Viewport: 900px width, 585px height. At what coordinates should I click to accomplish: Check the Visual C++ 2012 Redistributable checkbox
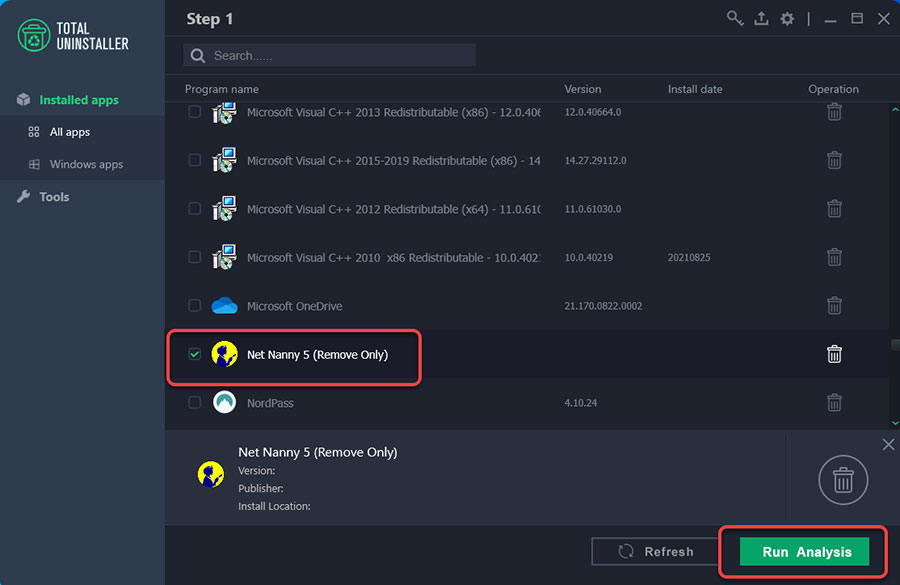point(195,209)
